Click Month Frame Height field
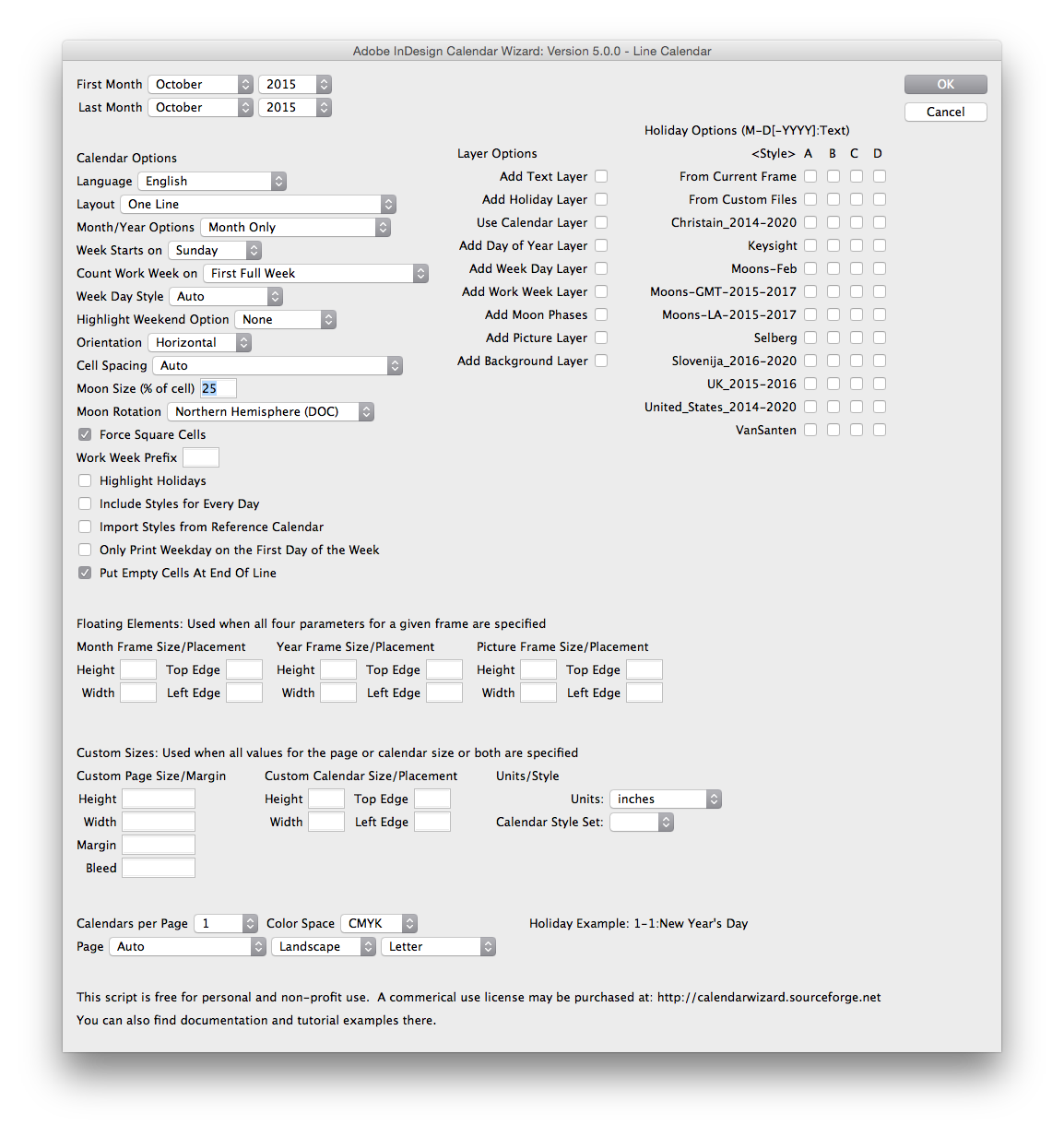 (x=138, y=669)
